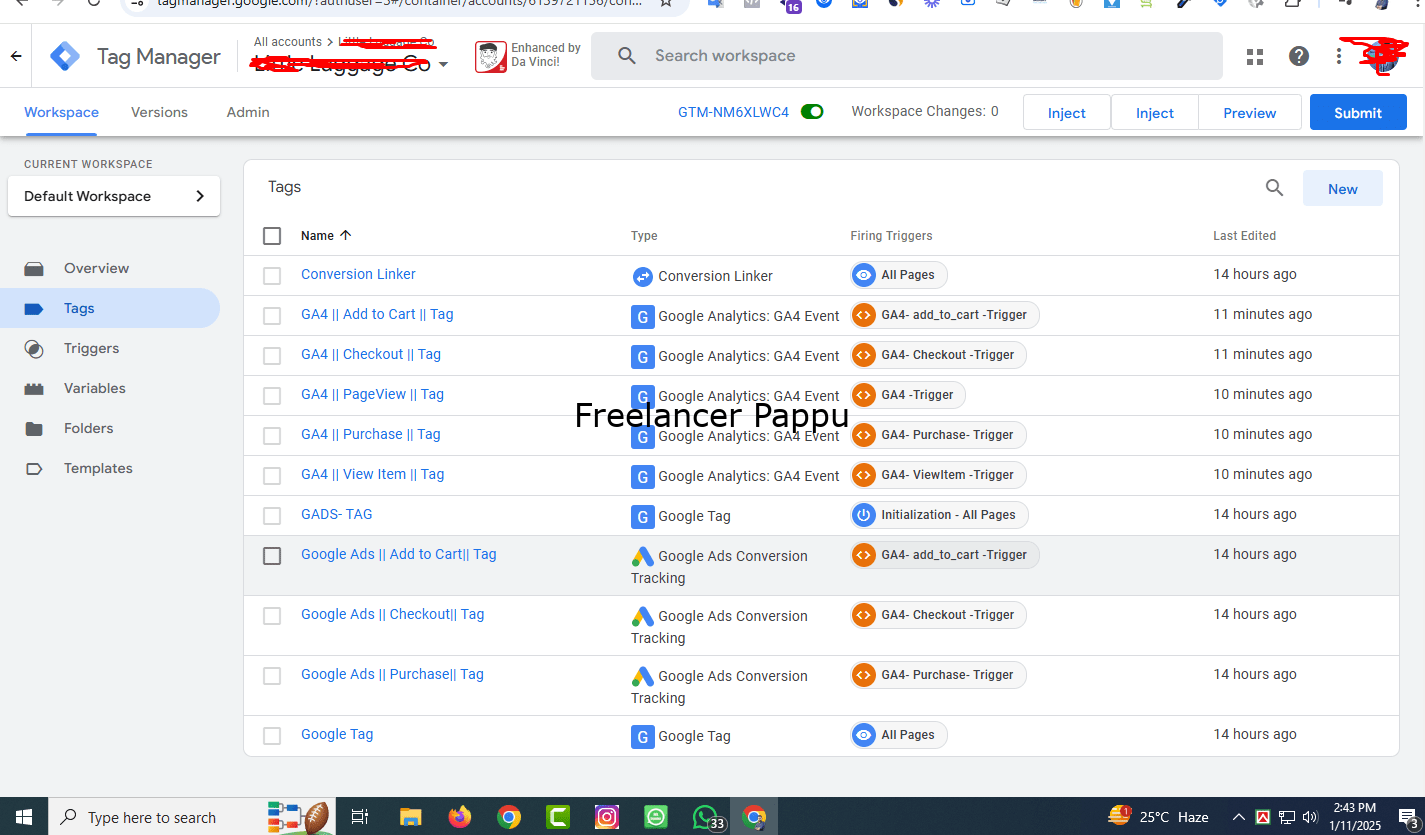Click the New tag button
This screenshot has height=835, width=1425.
[1343, 189]
